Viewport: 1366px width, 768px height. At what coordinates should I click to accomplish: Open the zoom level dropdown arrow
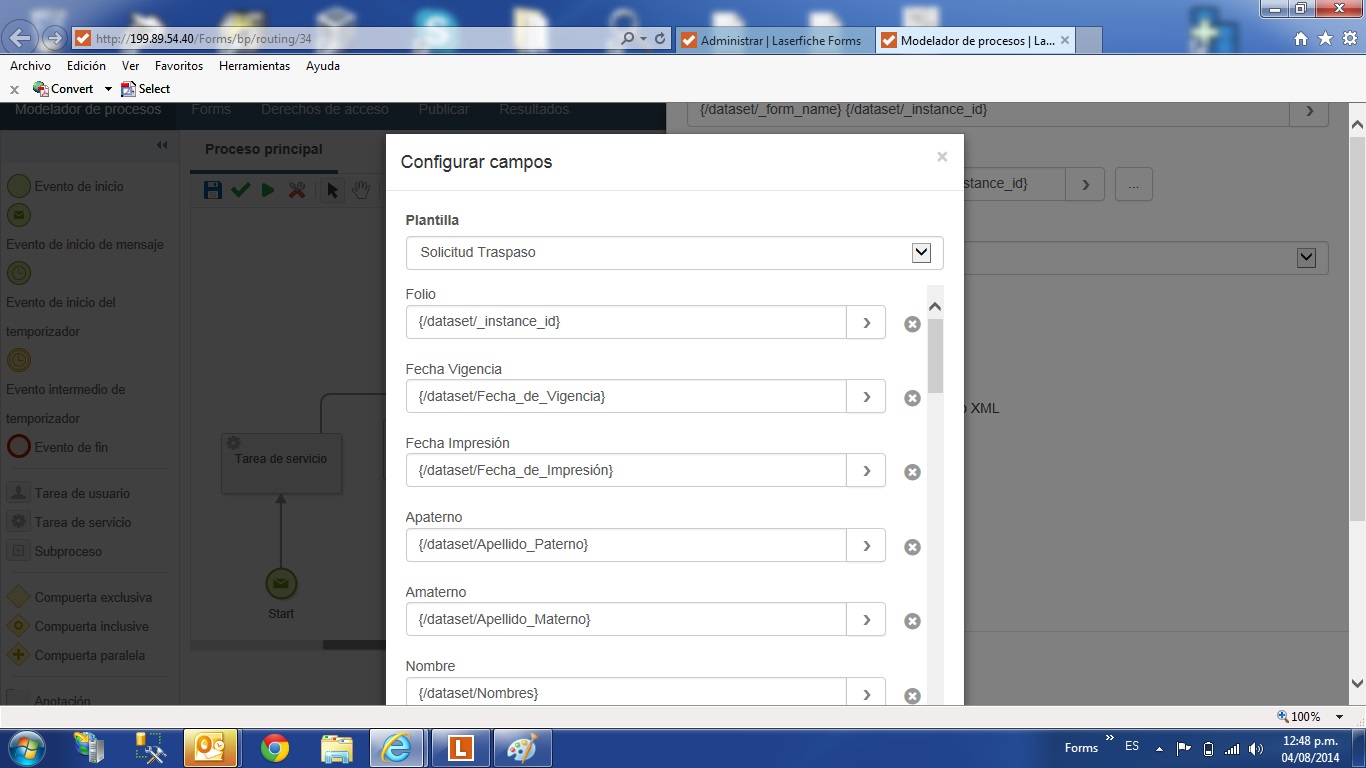click(x=1341, y=717)
